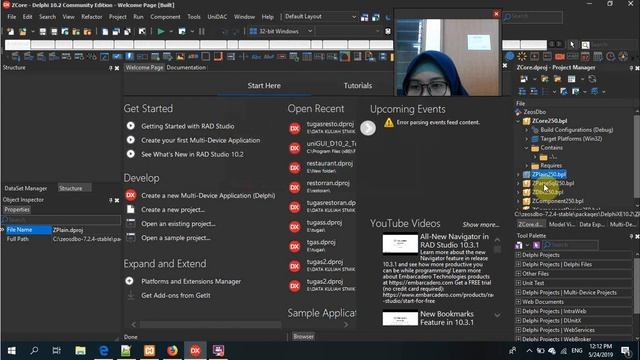
Task: Click Microsoft Edge in the taskbar
Action: coord(104,351)
